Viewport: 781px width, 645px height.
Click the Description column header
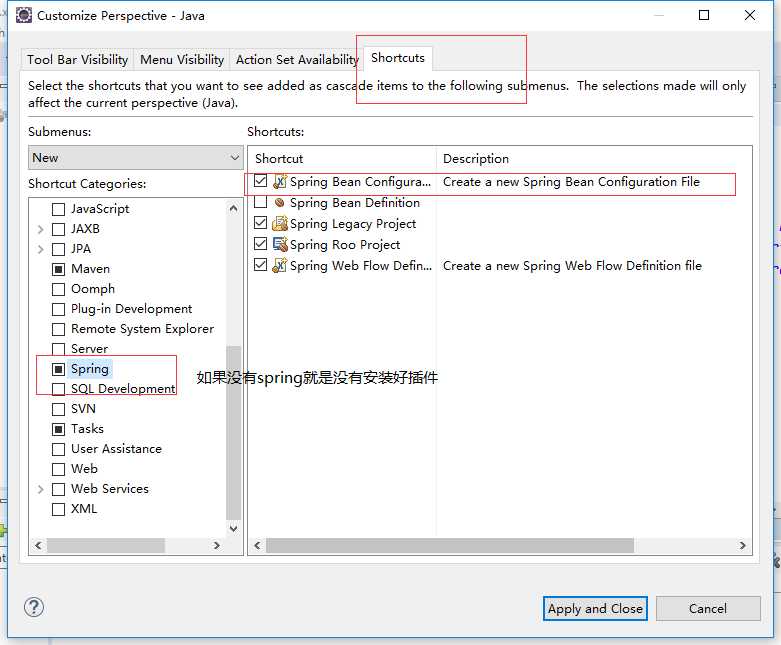coord(594,158)
